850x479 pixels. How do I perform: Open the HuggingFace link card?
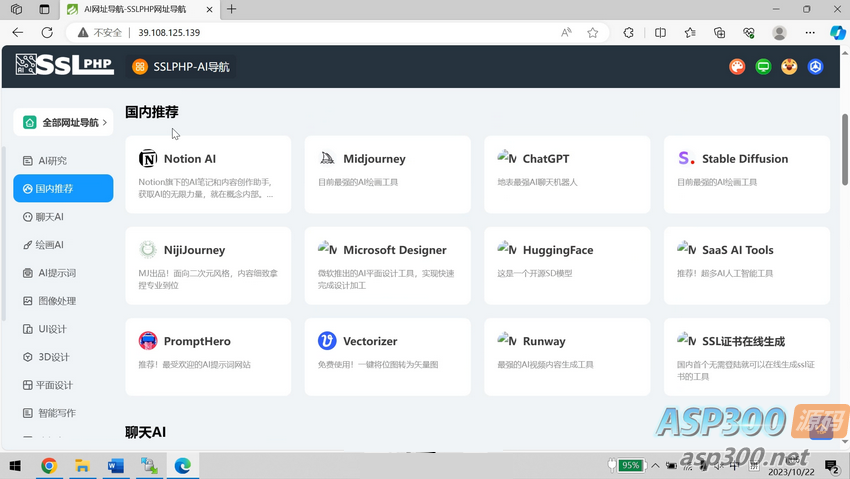click(x=567, y=265)
